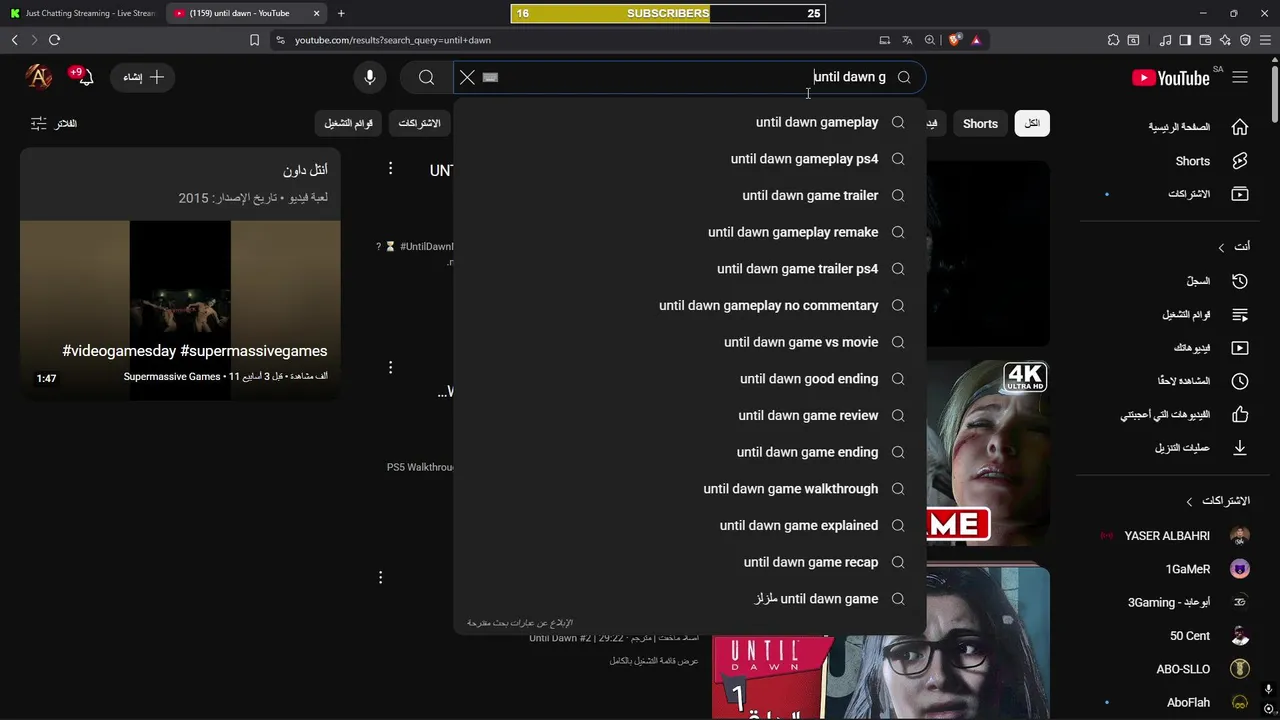Click the voice search microphone icon

[x=370, y=77]
